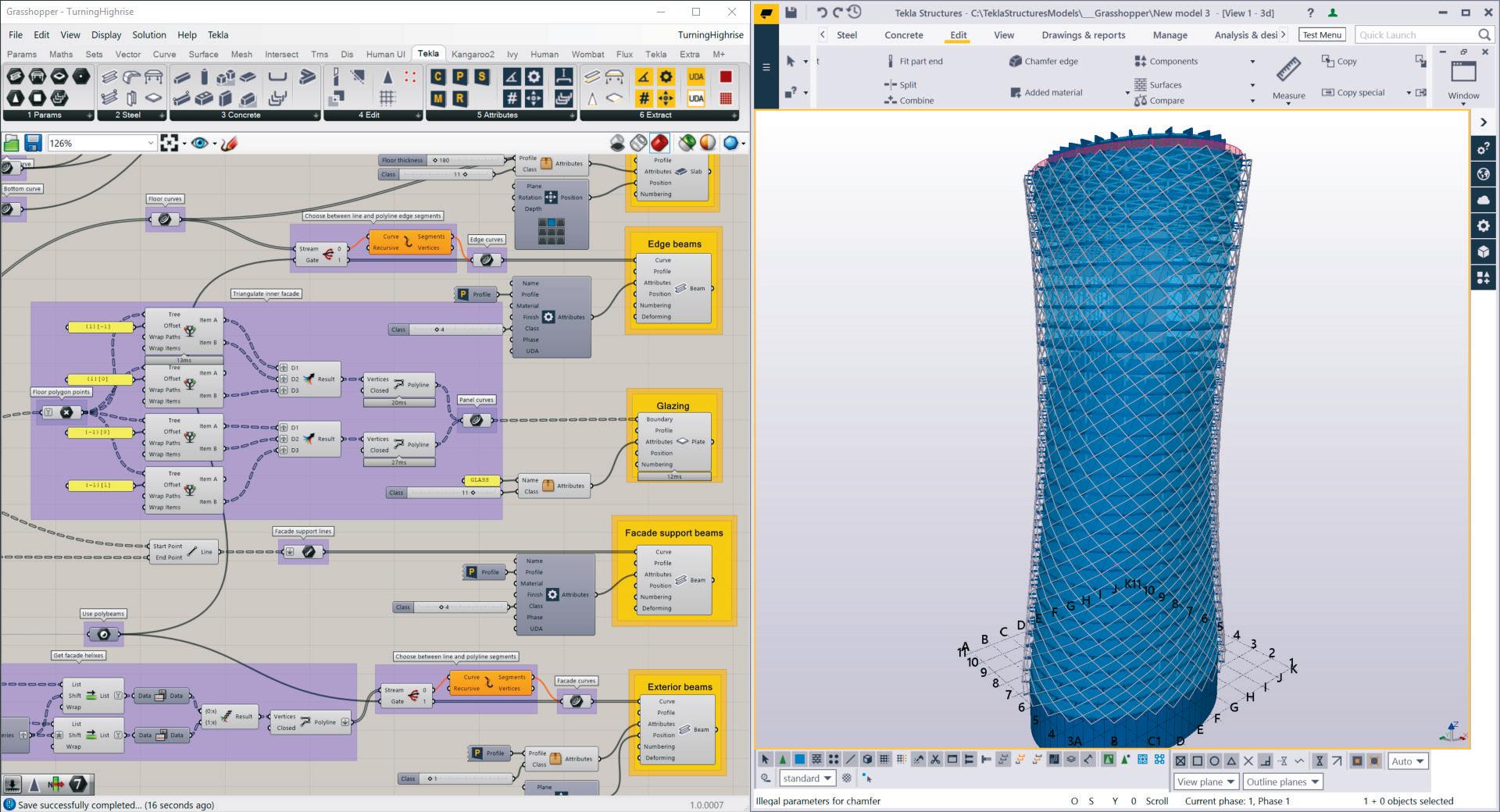
Task: Expand the Tekla side pane chevron
Action: click(x=1484, y=123)
